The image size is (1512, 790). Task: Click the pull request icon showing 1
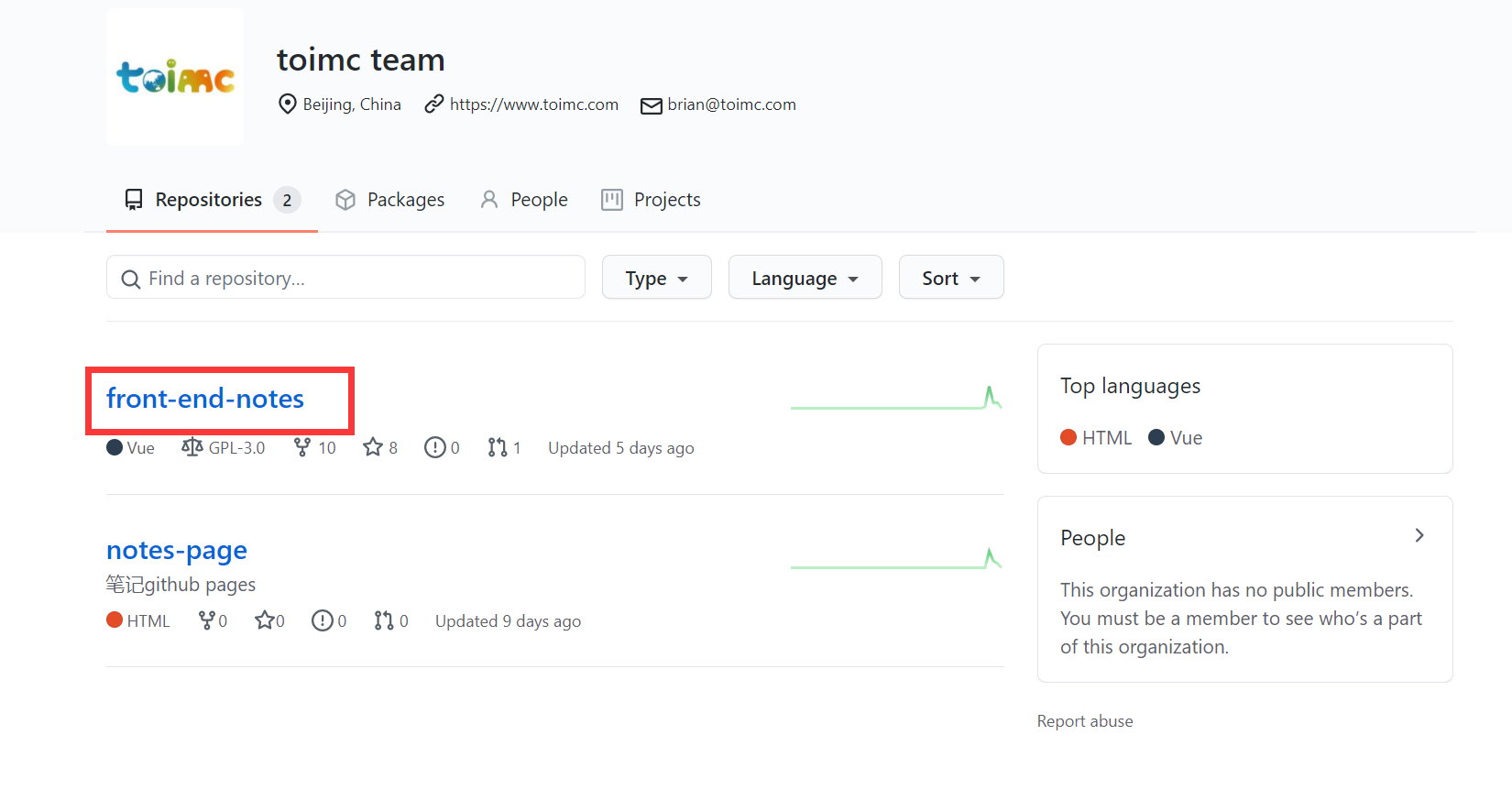click(498, 446)
